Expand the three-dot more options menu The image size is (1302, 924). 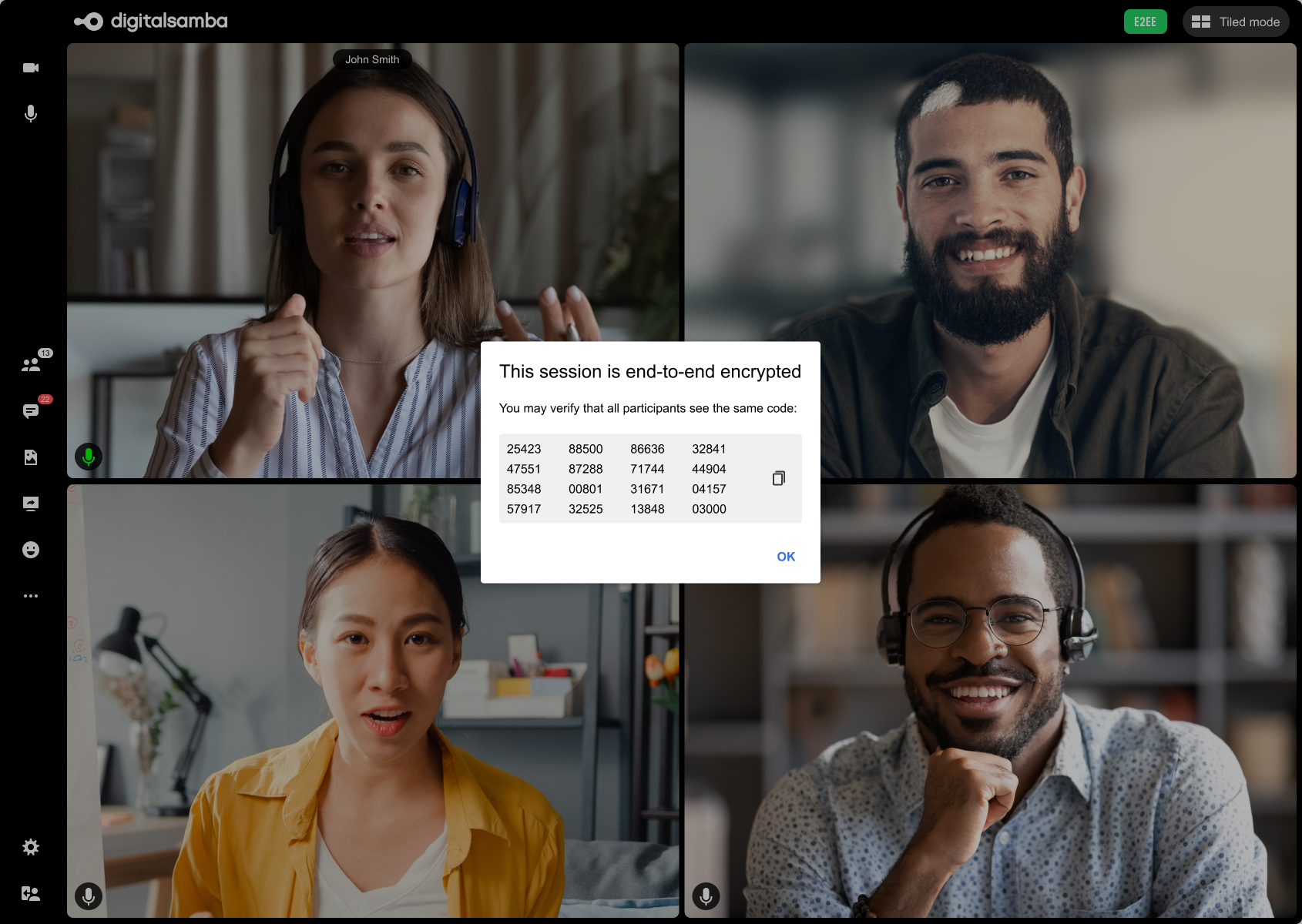tap(31, 596)
